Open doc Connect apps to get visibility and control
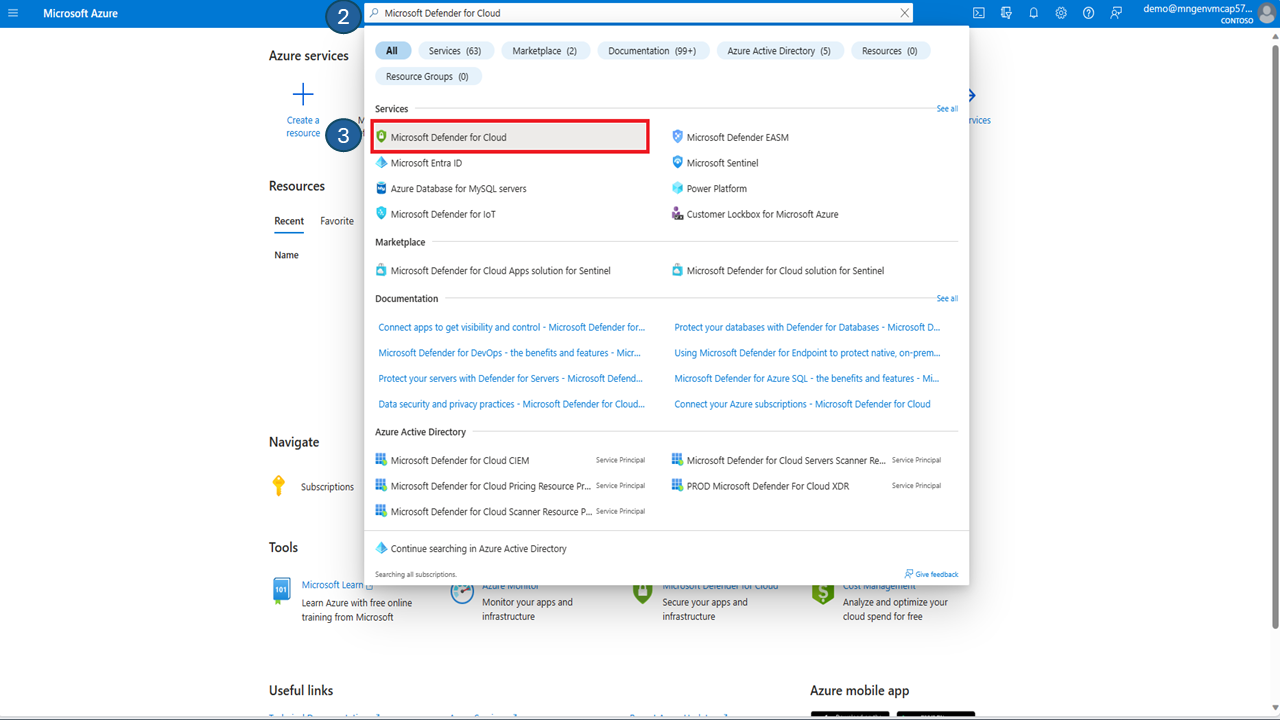Viewport: 1280px width, 720px height. [x=512, y=327]
